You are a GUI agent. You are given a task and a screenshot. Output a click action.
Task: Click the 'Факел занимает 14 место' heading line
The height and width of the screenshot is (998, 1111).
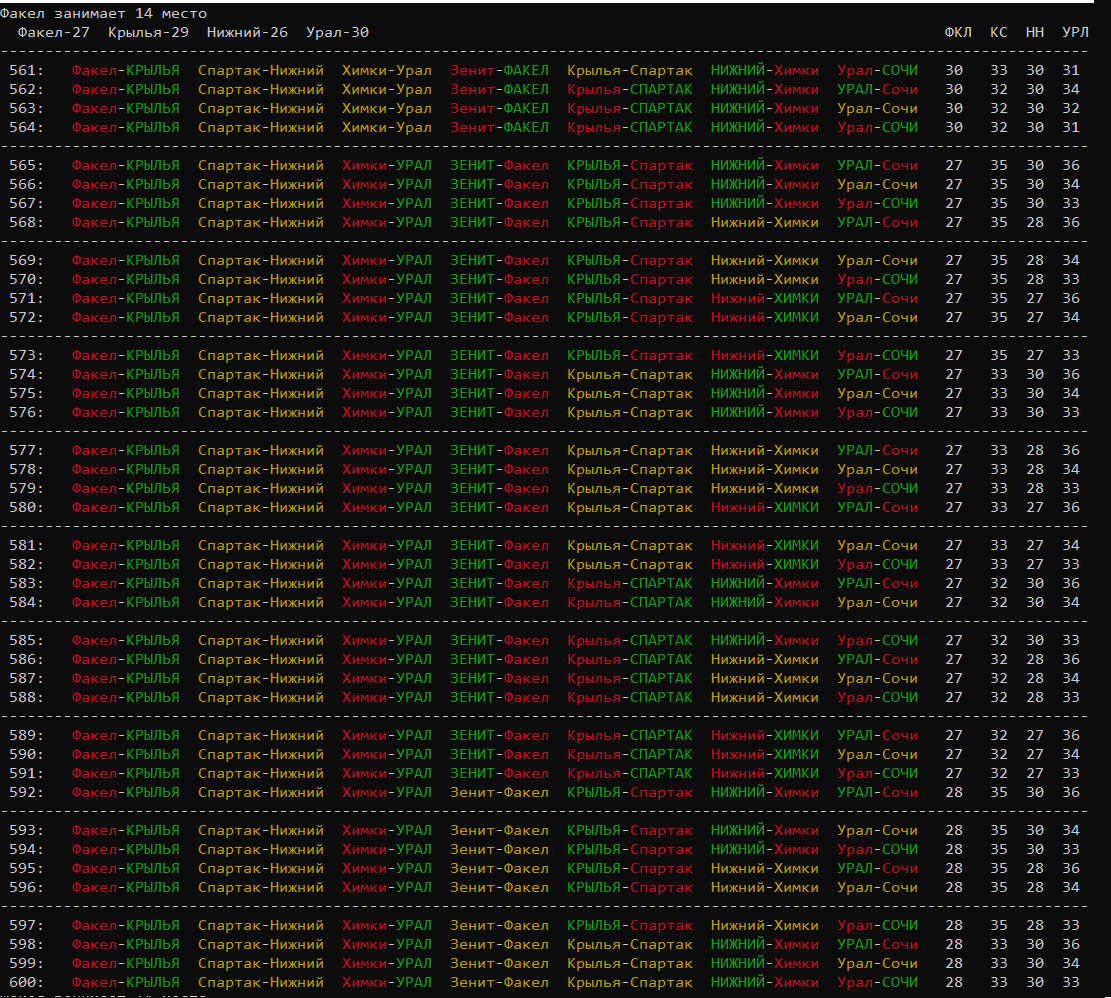click(103, 13)
